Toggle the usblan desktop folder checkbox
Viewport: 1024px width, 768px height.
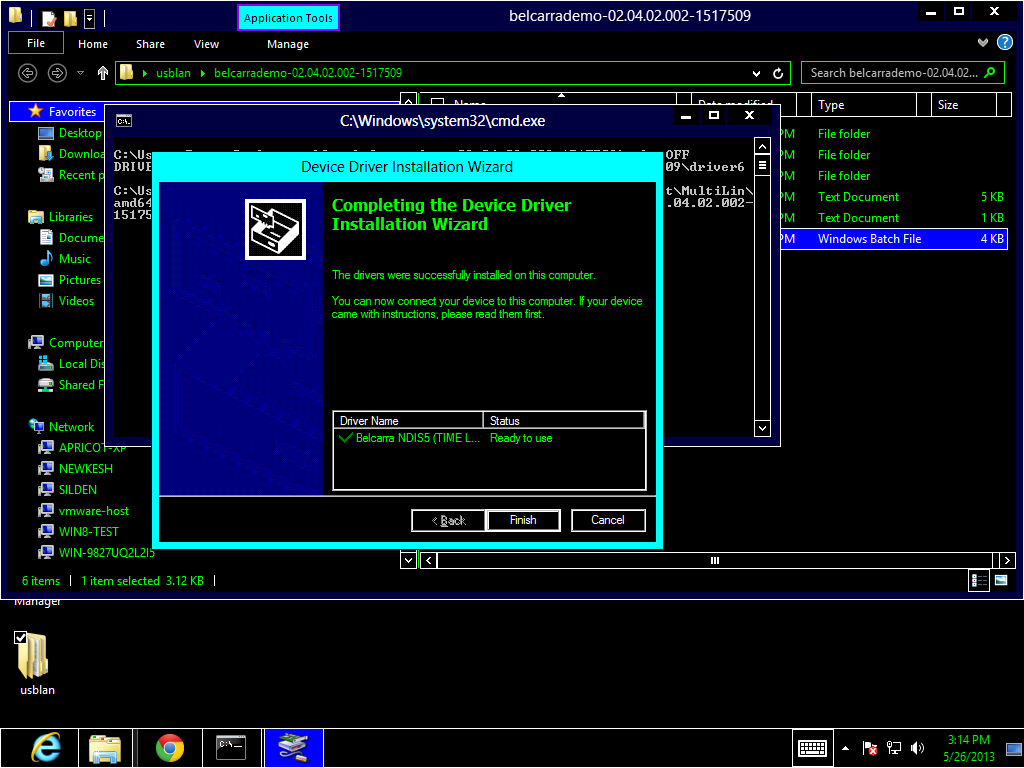coord(20,637)
